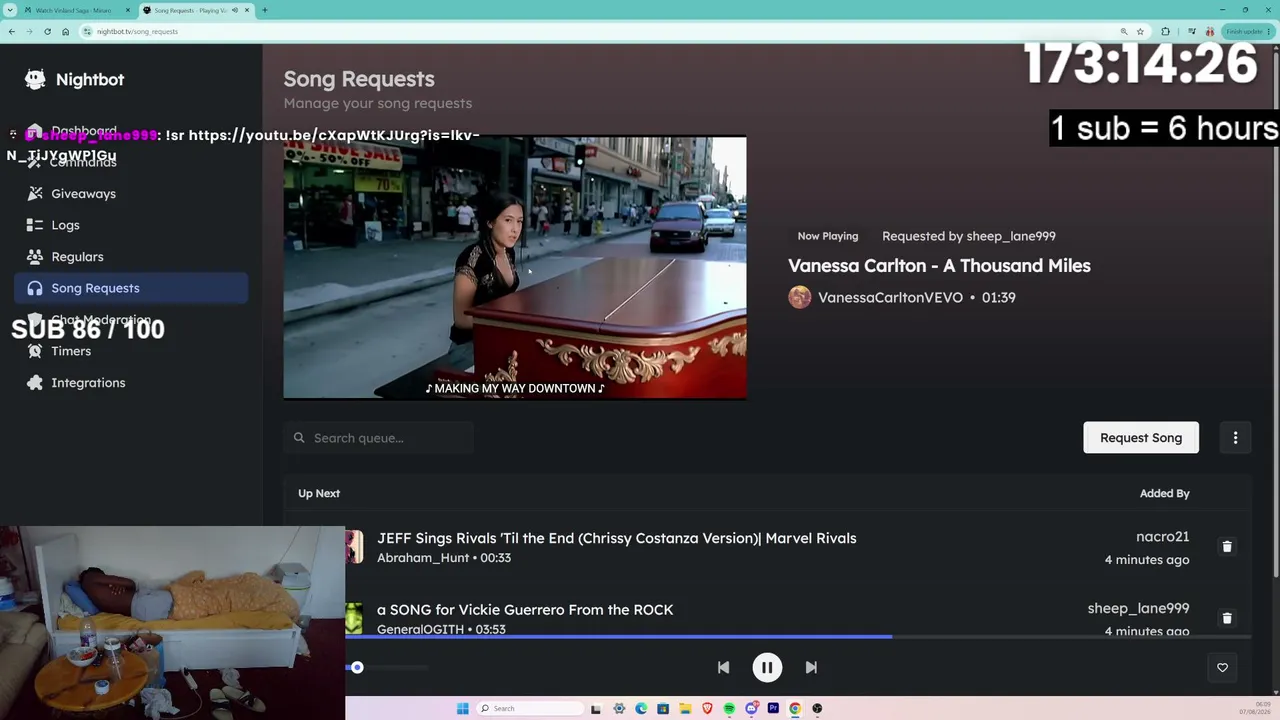The height and width of the screenshot is (720, 1280).
Task: Open Spotify from the taskbar
Action: [729, 709]
